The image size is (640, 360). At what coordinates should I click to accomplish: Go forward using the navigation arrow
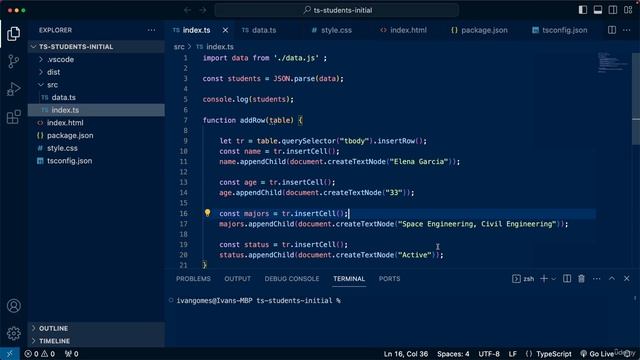pos(203,10)
